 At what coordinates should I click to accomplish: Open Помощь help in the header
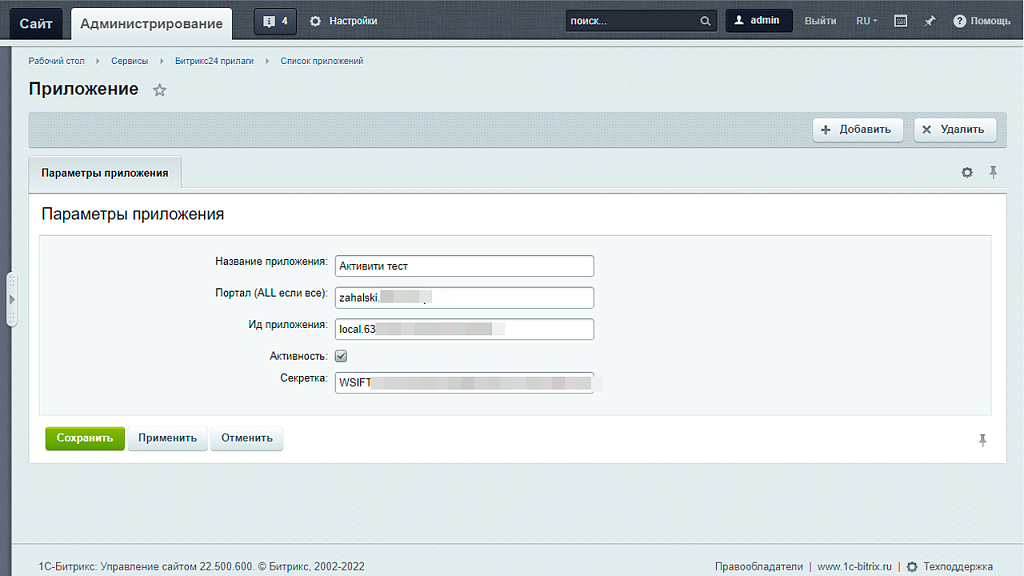point(981,21)
